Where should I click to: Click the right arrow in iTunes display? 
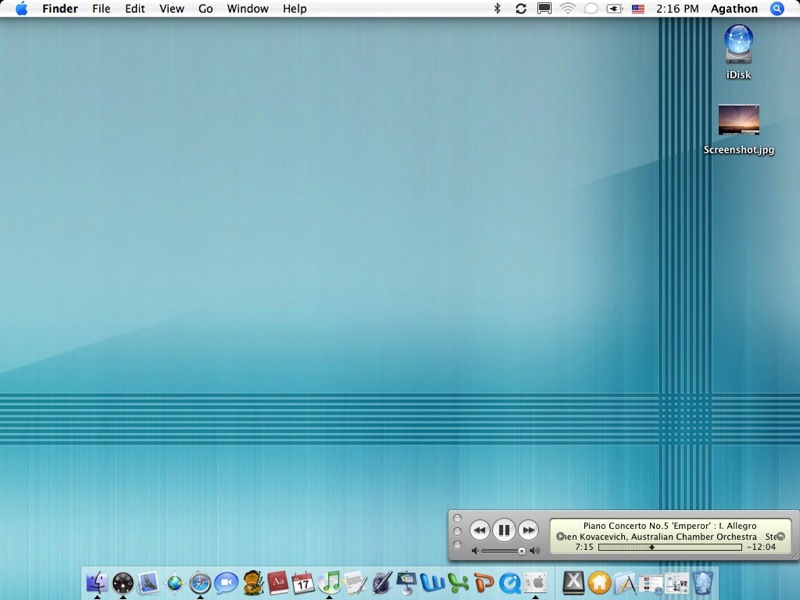(x=781, y=536)
